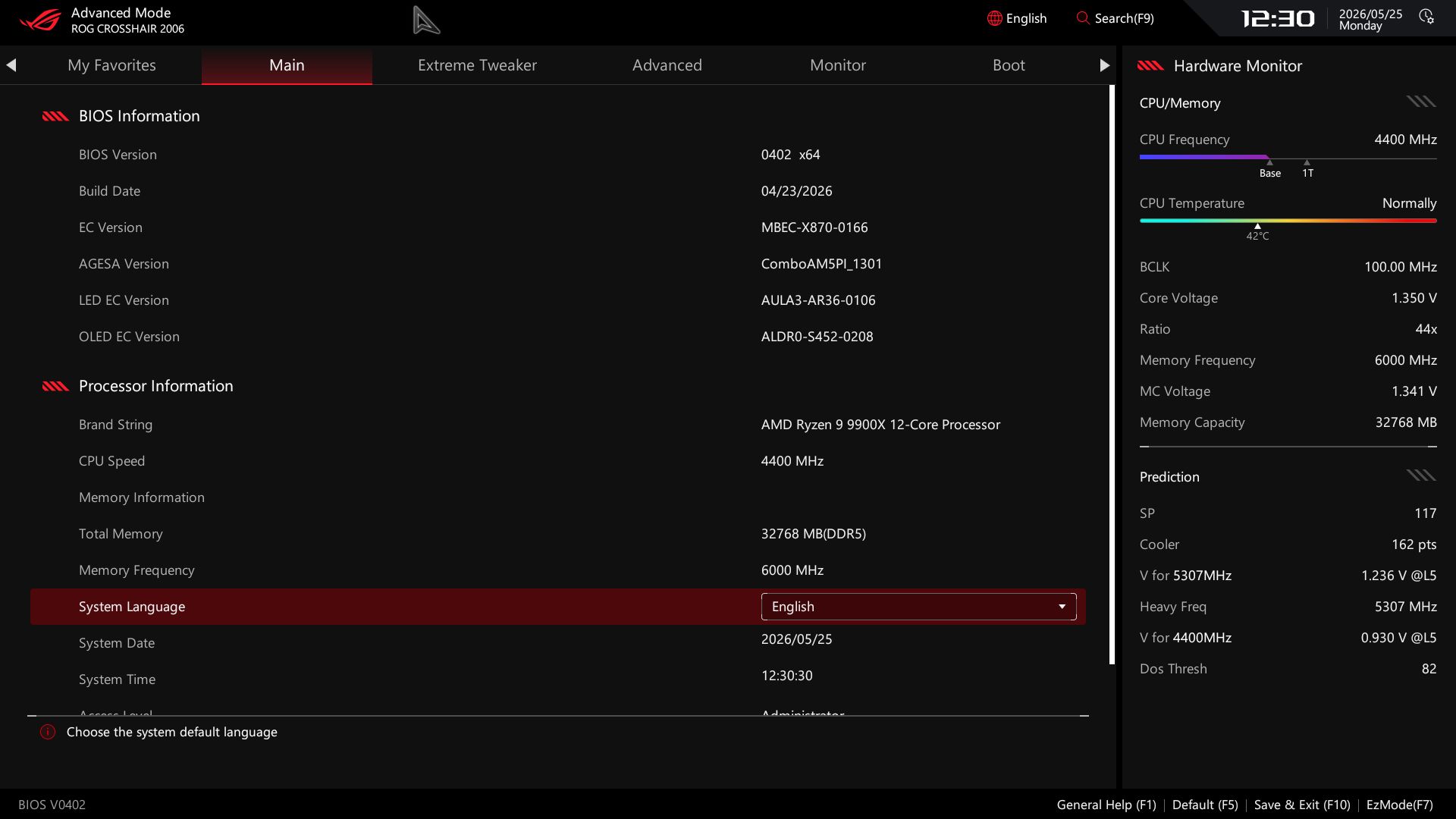Image resolution: width=1456 pixels, height=819 pixels.
Task: Click Save & Exit (F10)
Action: pos(1302,805)
